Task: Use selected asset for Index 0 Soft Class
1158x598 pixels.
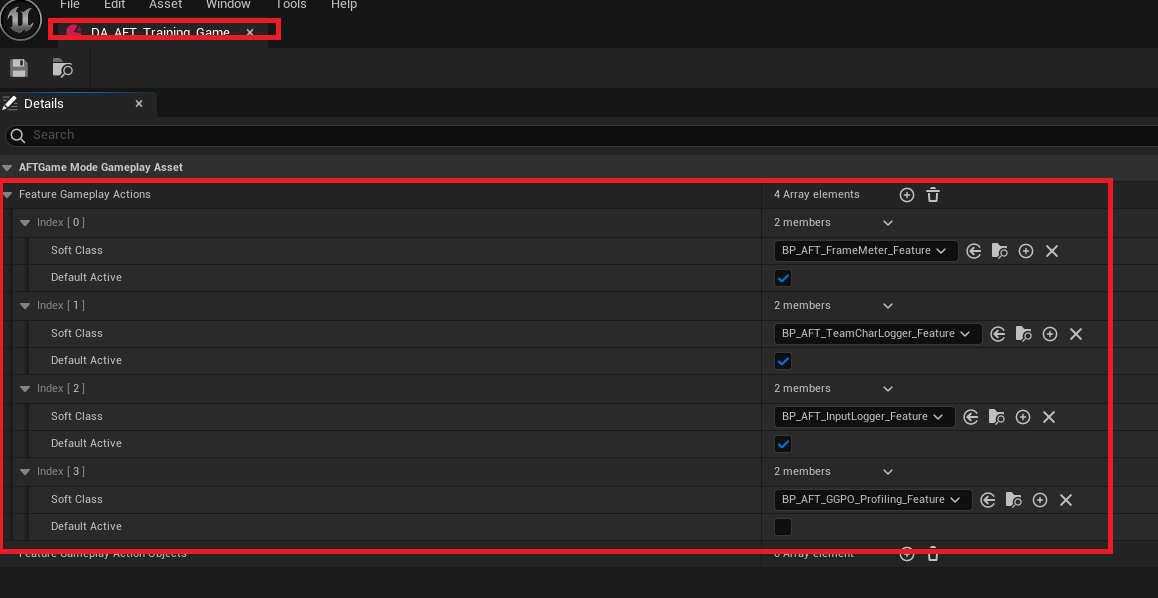Action: pyautogui.click(x=973, y=250)
